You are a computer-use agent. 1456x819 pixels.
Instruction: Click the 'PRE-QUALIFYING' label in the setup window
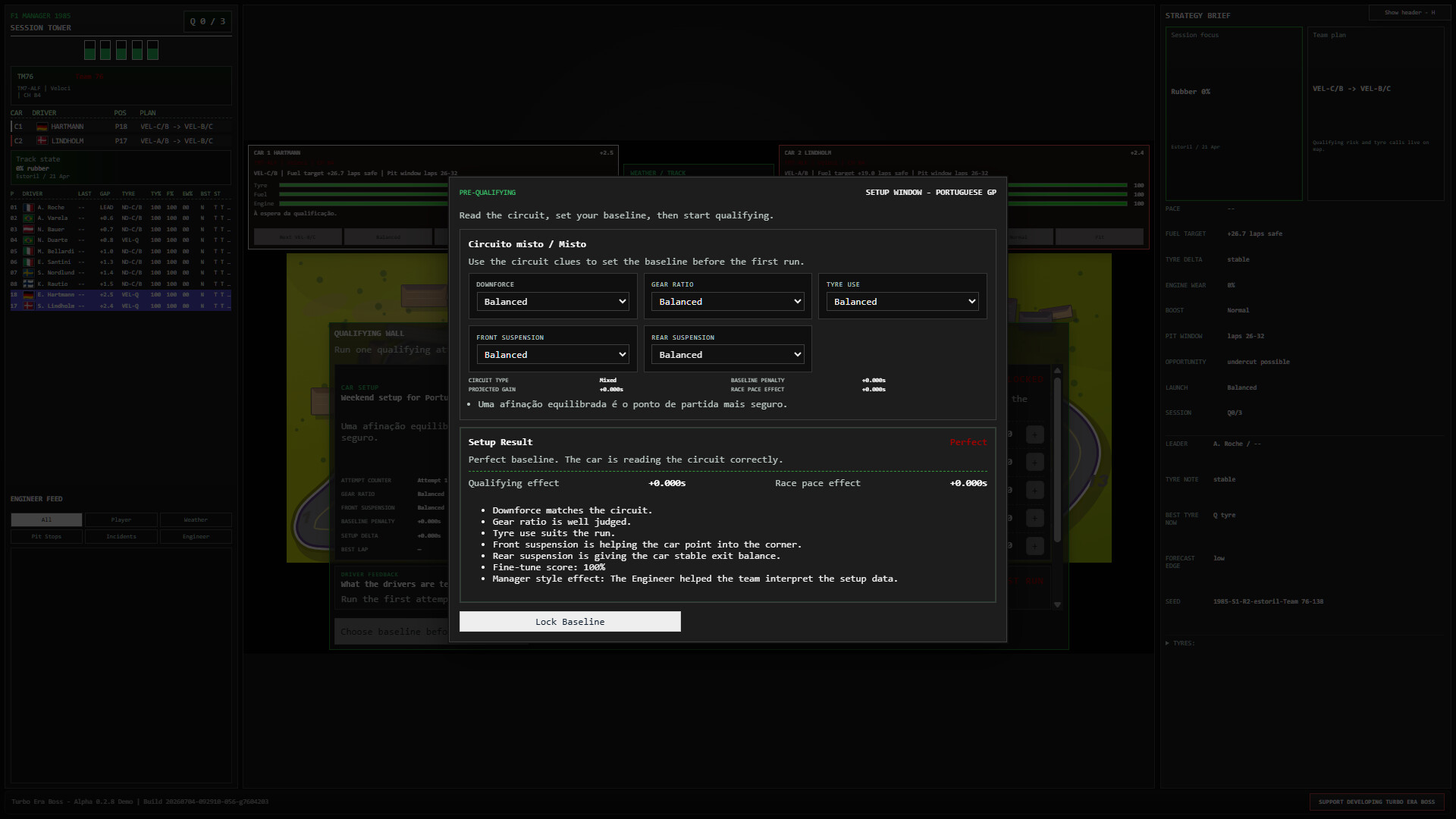487,193
